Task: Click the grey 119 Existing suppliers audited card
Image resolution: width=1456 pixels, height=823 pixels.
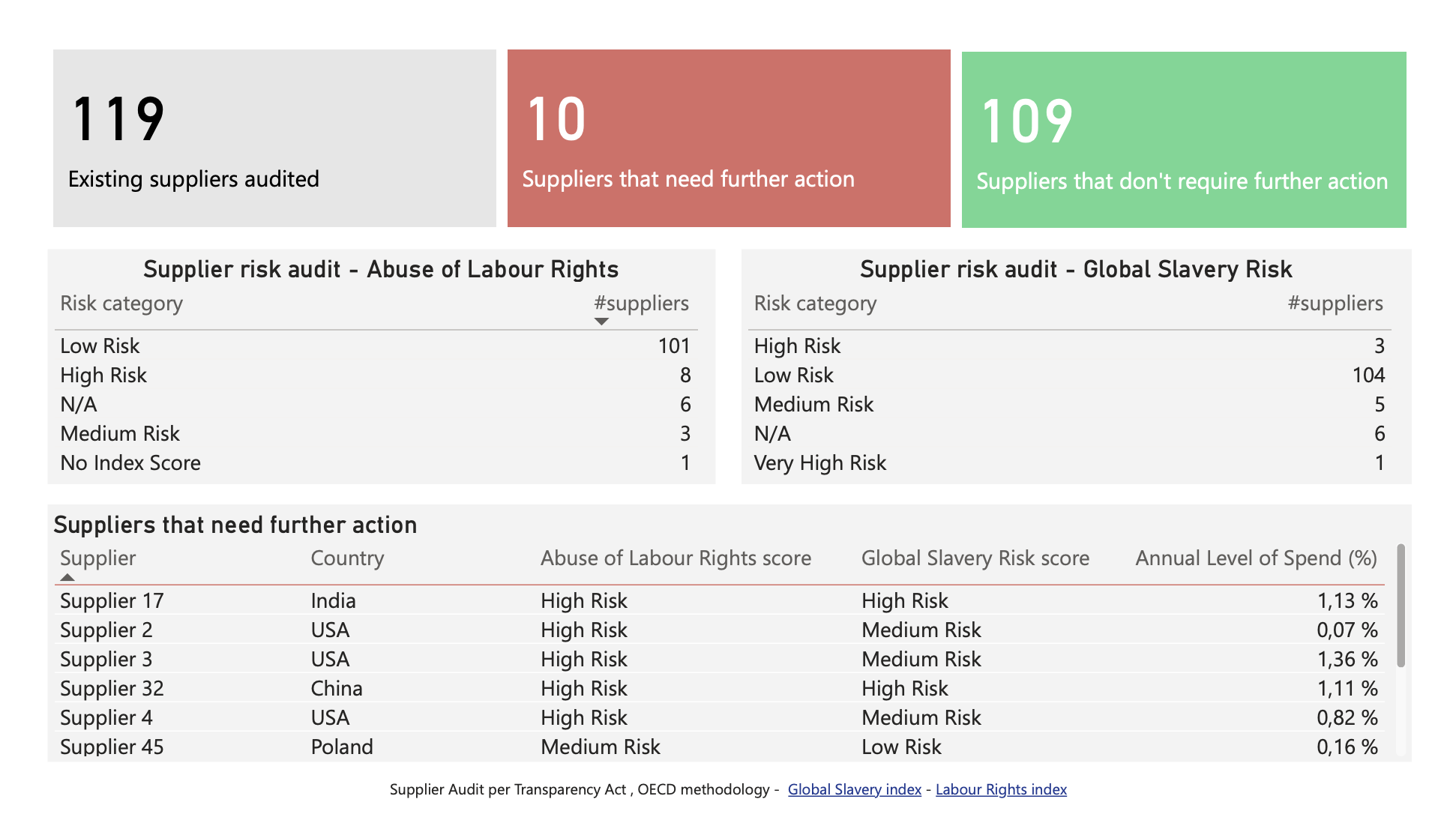Action: point(274,139)
